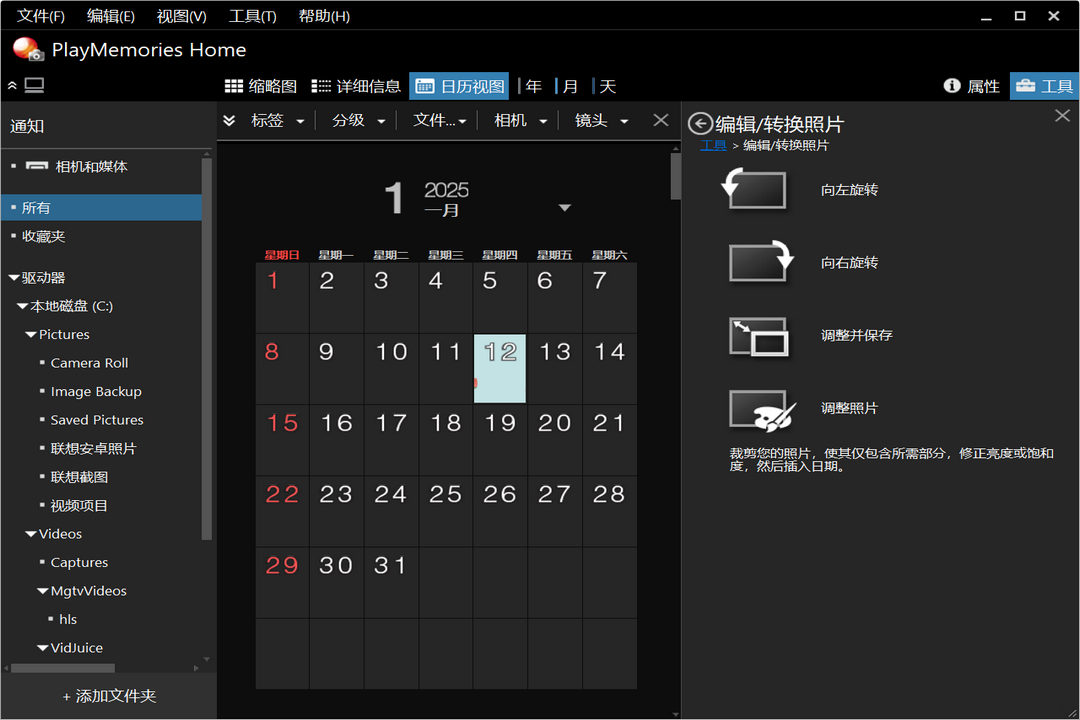
Task: Switch to detailed info view
Action: point(356,86)
